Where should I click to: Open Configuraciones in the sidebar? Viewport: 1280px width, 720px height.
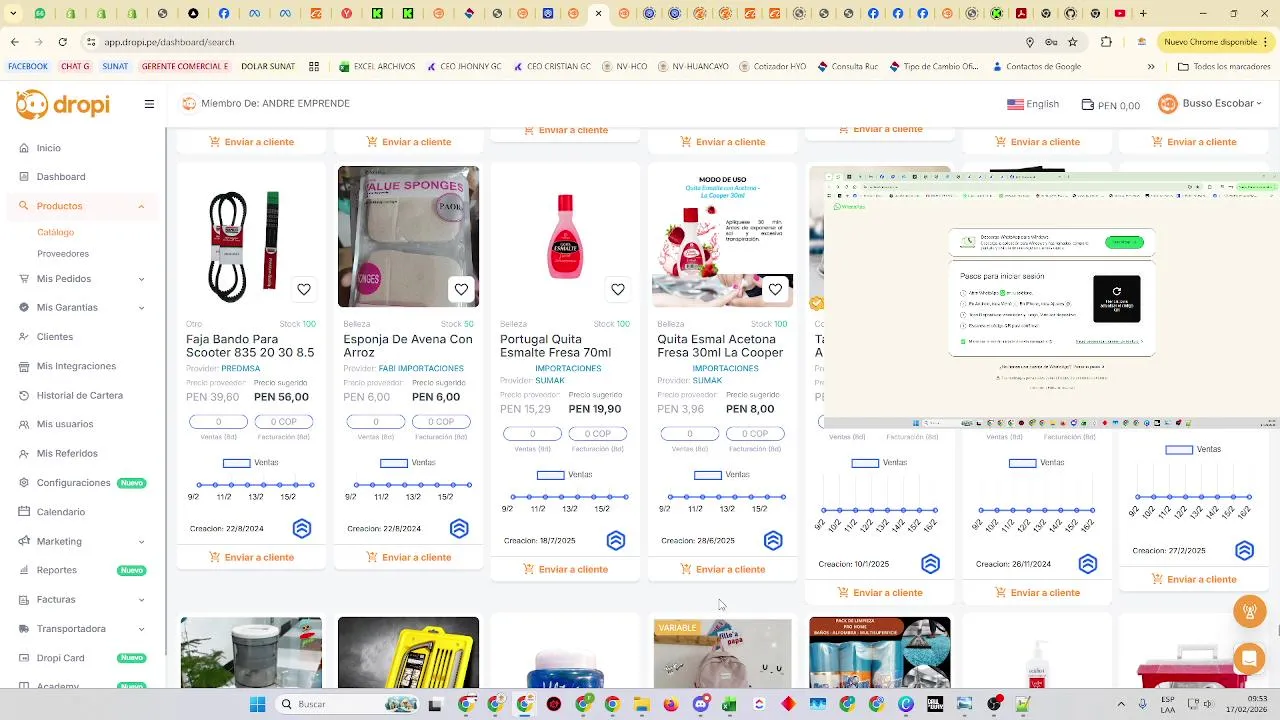pos(82,483)
